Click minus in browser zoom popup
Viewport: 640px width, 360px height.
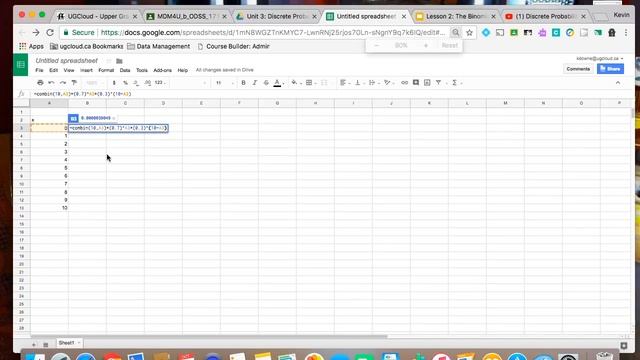[x=376, y=45]
